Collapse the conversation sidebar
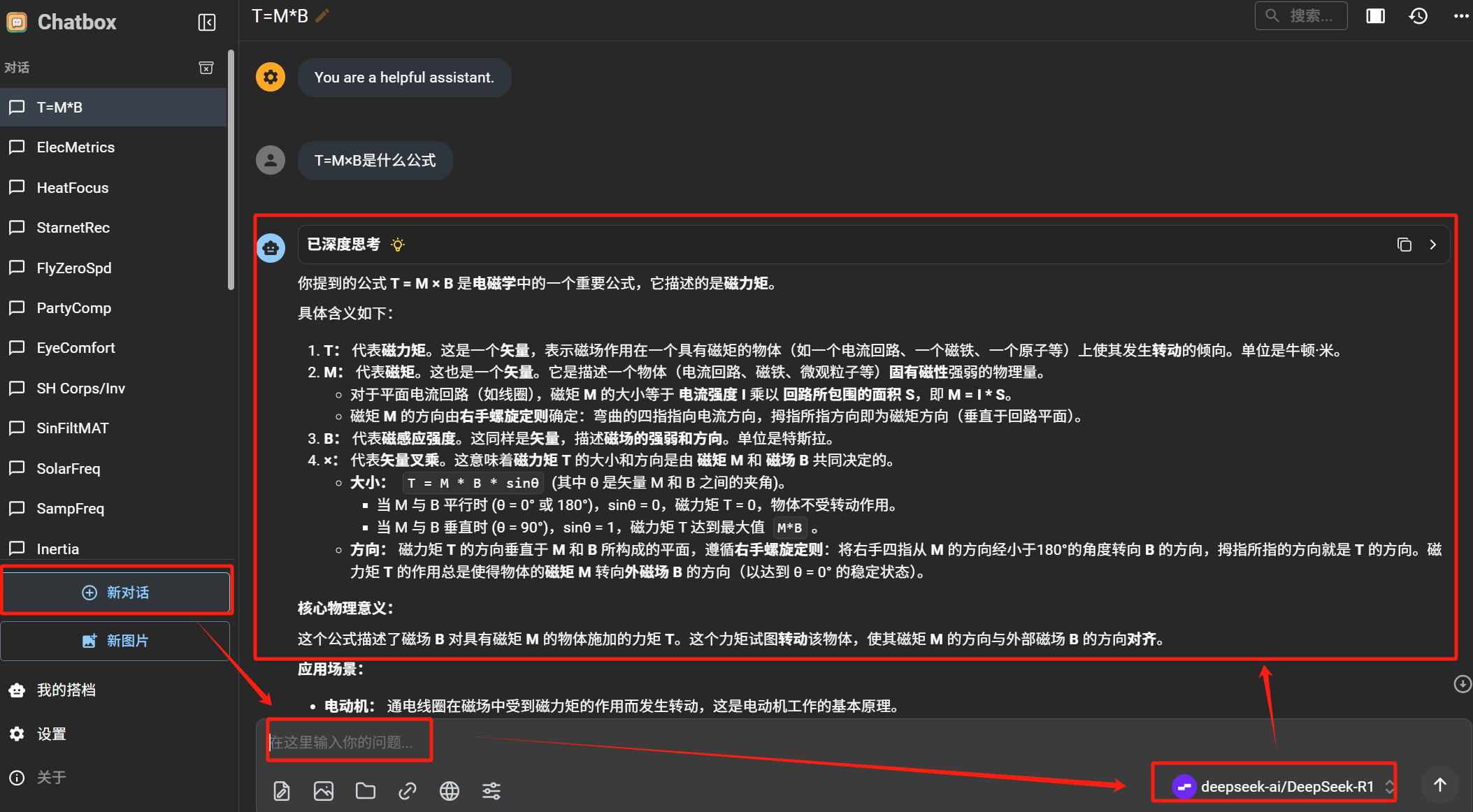The width and height of the screenshot is (1473, 812). point(207,22)
